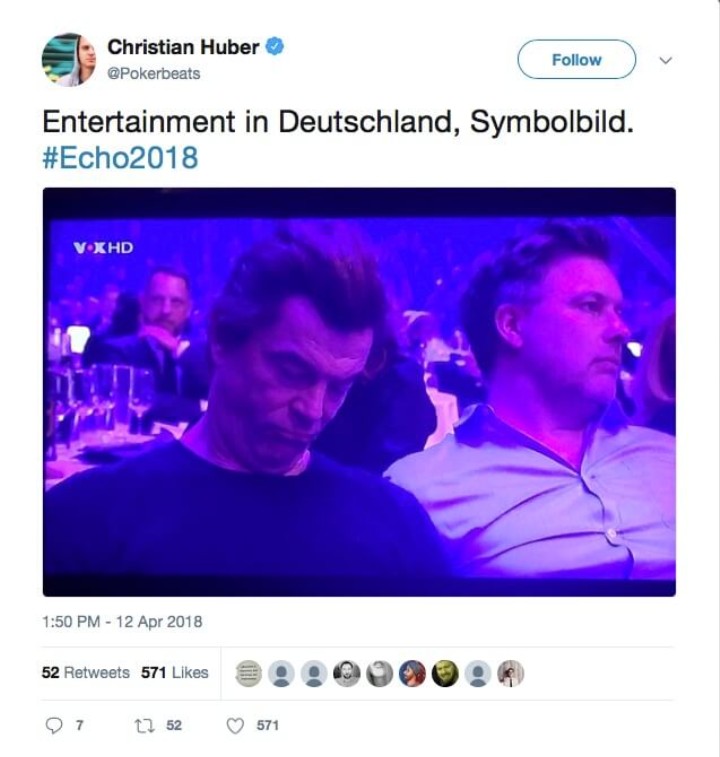
Task: Expand the tweet options chevron
Action: 666,60
